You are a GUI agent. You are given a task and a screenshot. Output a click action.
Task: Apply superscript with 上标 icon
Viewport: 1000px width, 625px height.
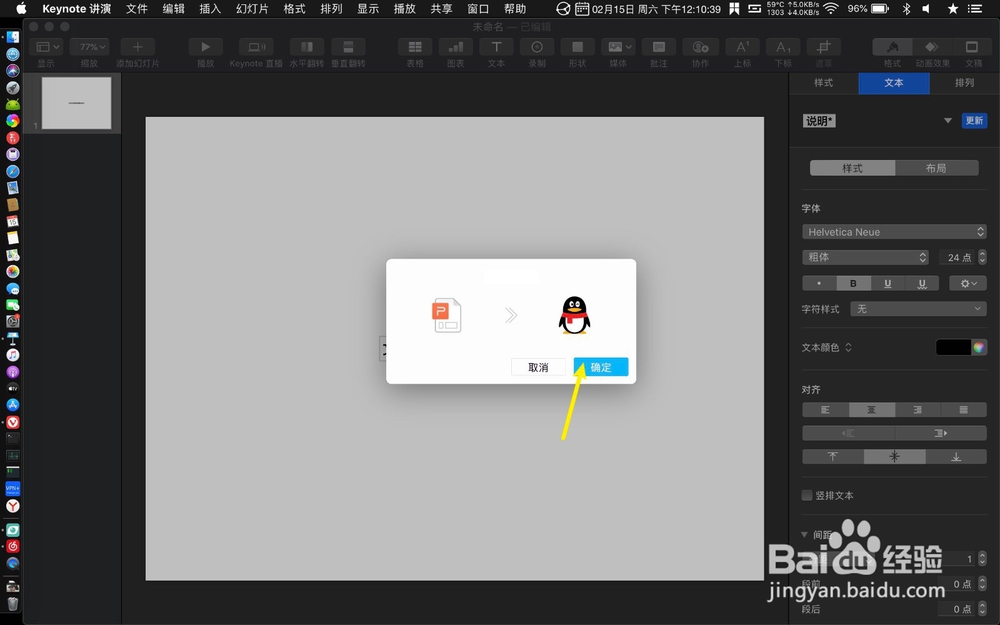[742, 47]
